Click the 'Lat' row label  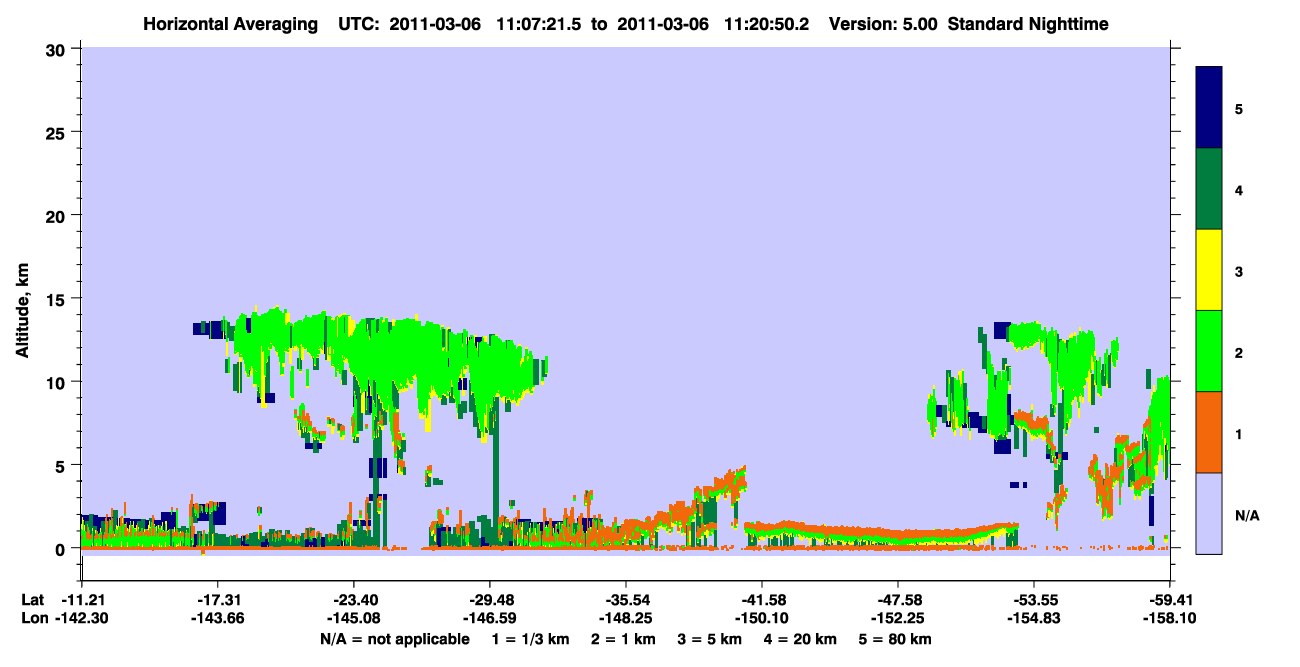pos(33,600)
